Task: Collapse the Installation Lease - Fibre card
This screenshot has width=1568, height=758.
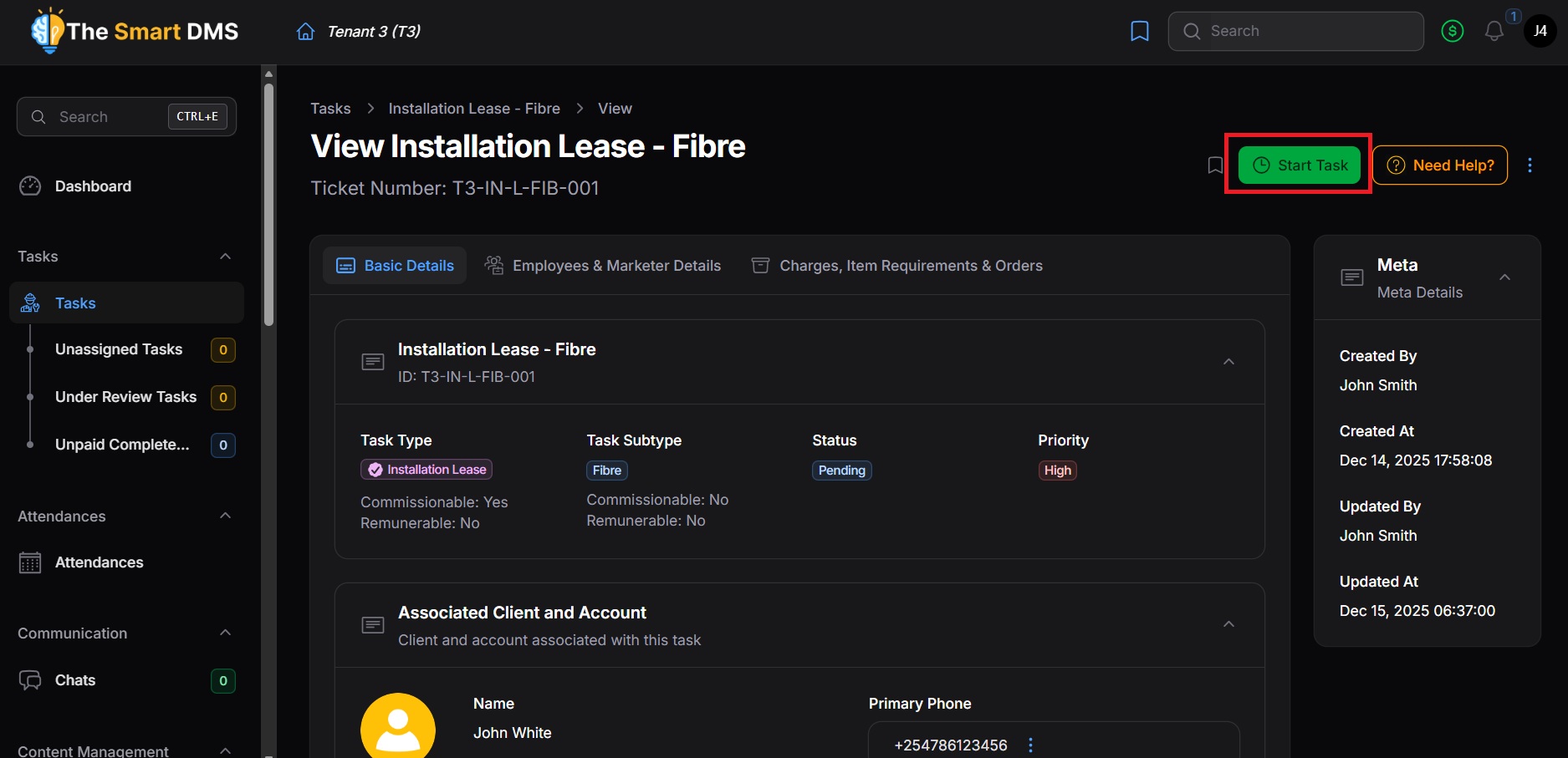Action: tap(1228, 362)
